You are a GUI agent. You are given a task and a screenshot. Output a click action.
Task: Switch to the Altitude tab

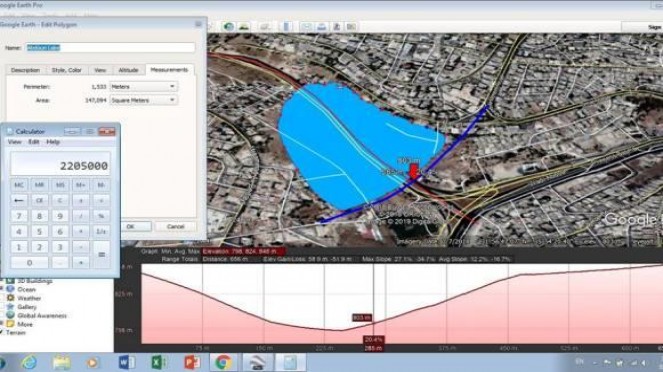tap(128, 70)
